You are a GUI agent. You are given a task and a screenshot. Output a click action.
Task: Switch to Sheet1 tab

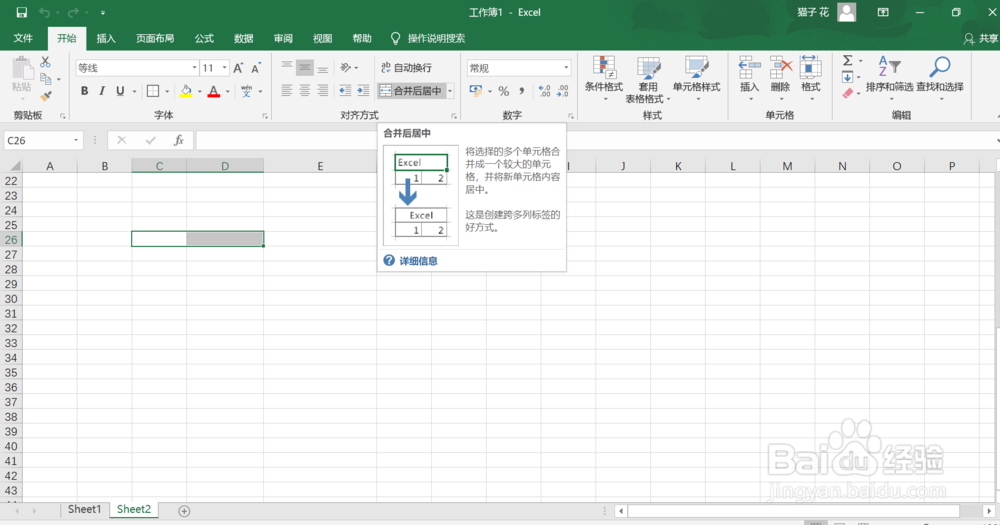point(84,509)
